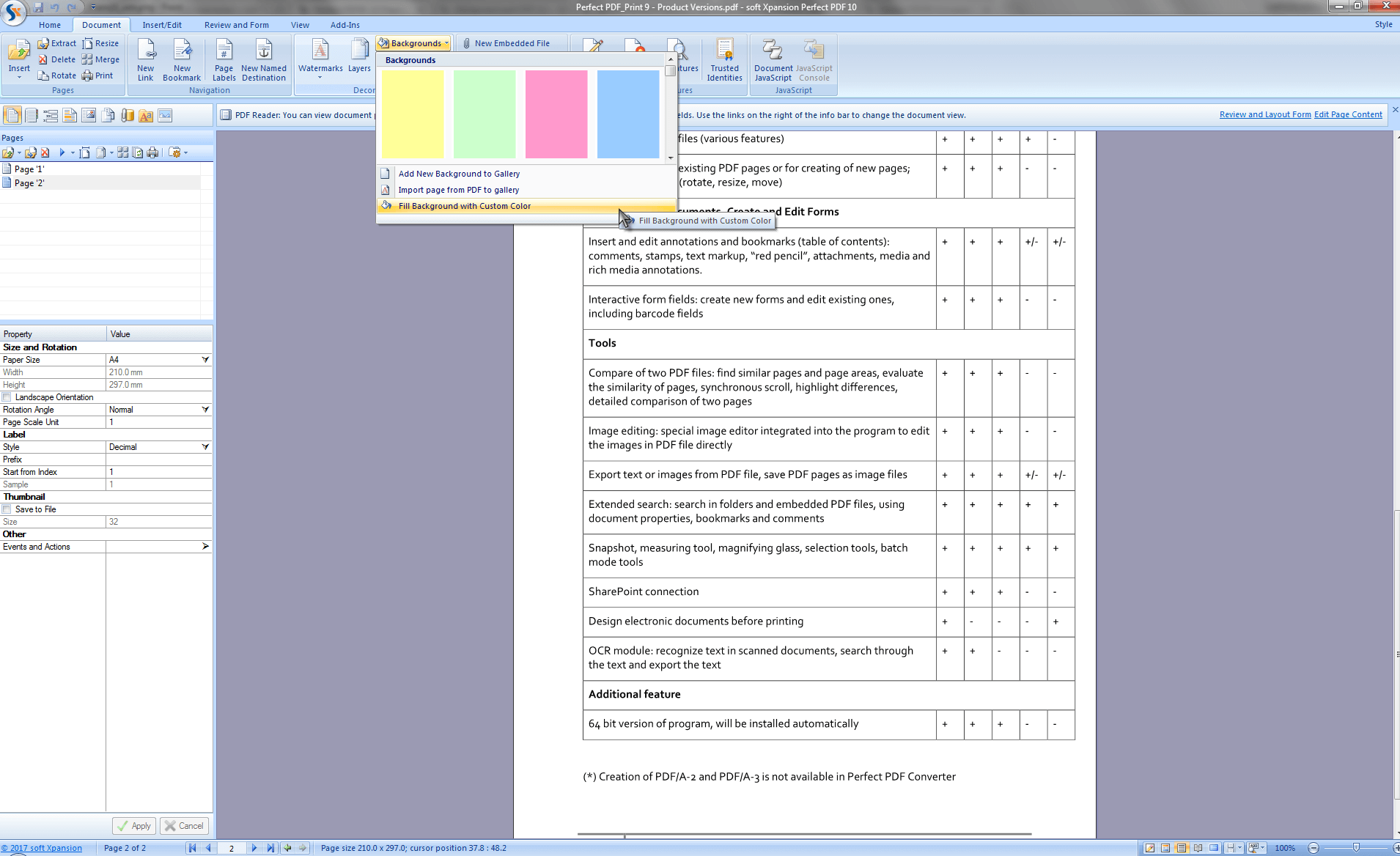
Task: Choose the yellow background swatch
Action: (413, 114)
